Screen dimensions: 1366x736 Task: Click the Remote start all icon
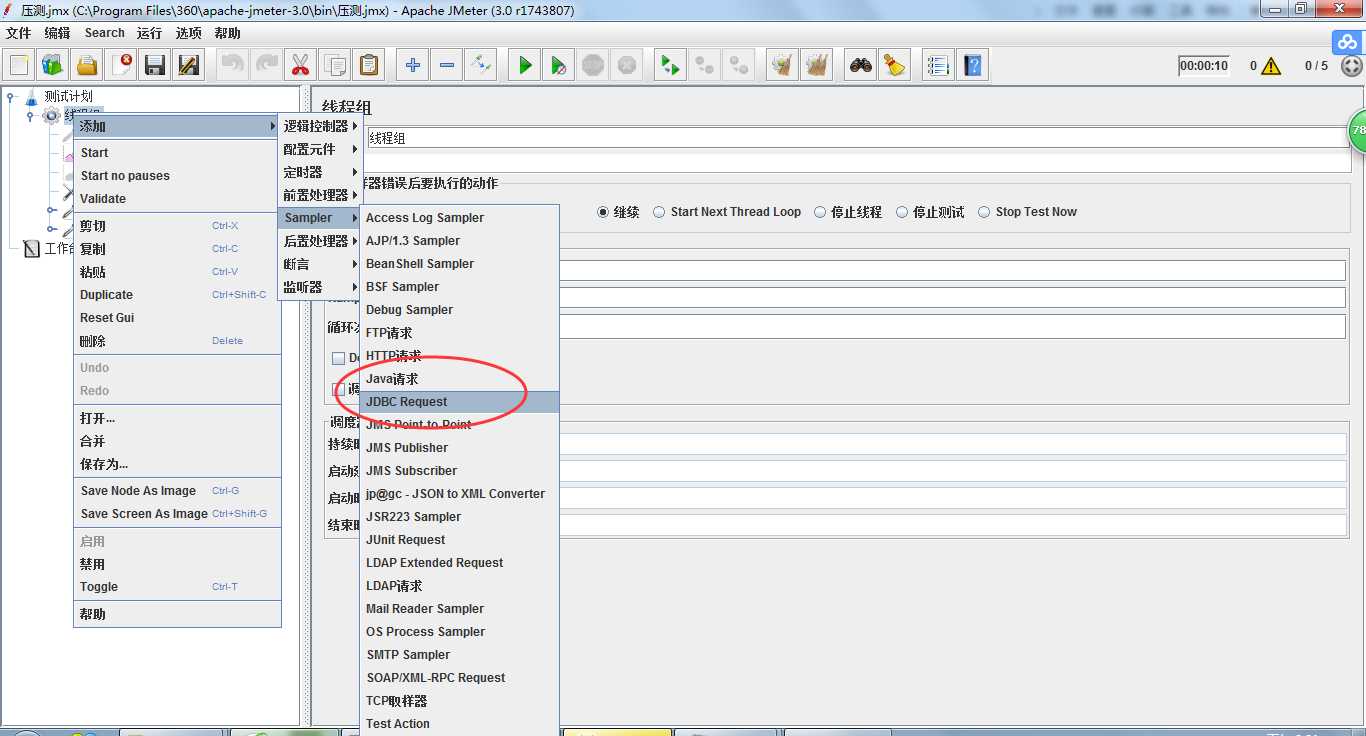click(670, 66)
